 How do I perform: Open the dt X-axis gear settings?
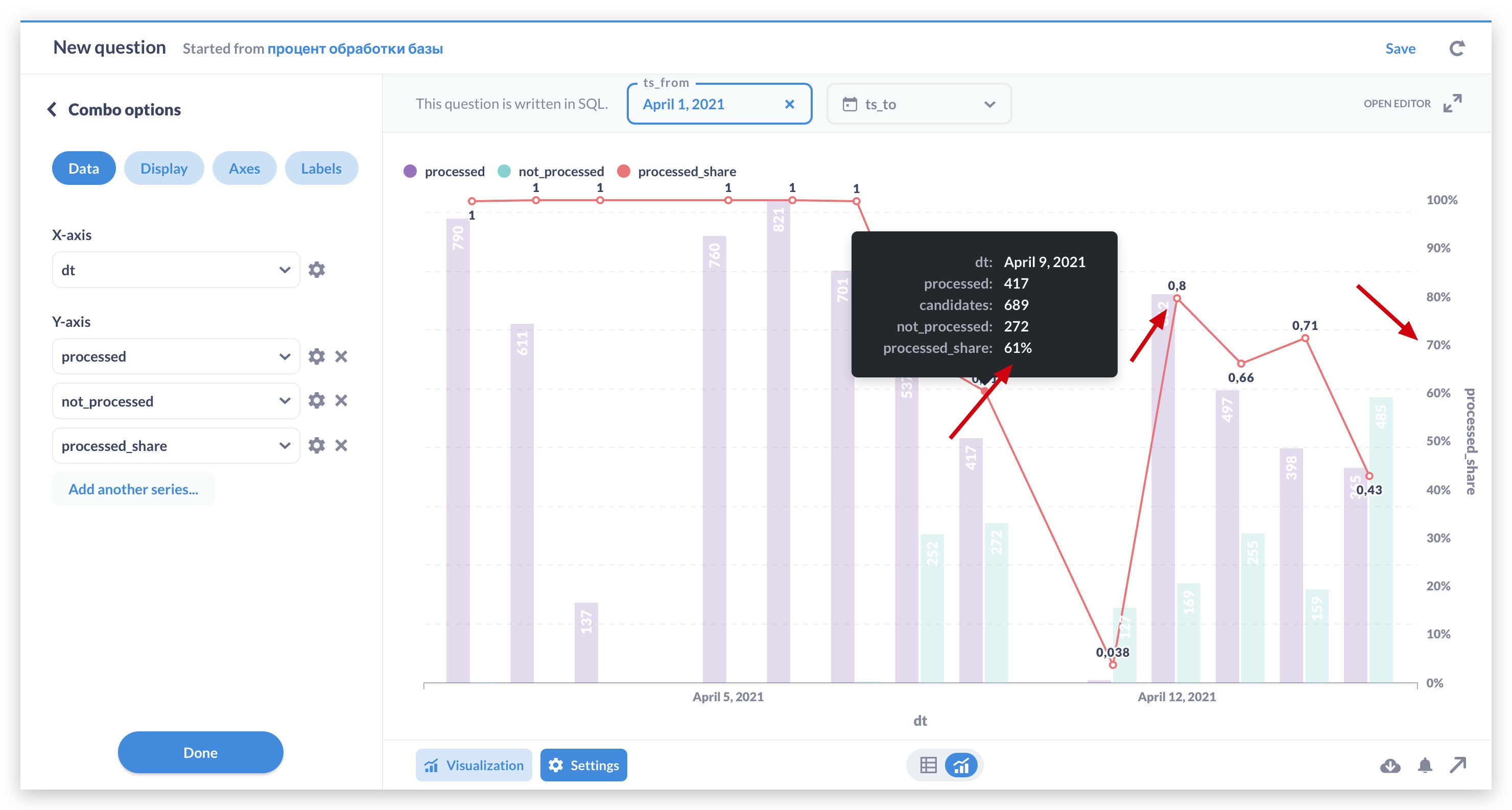(316, 270)
